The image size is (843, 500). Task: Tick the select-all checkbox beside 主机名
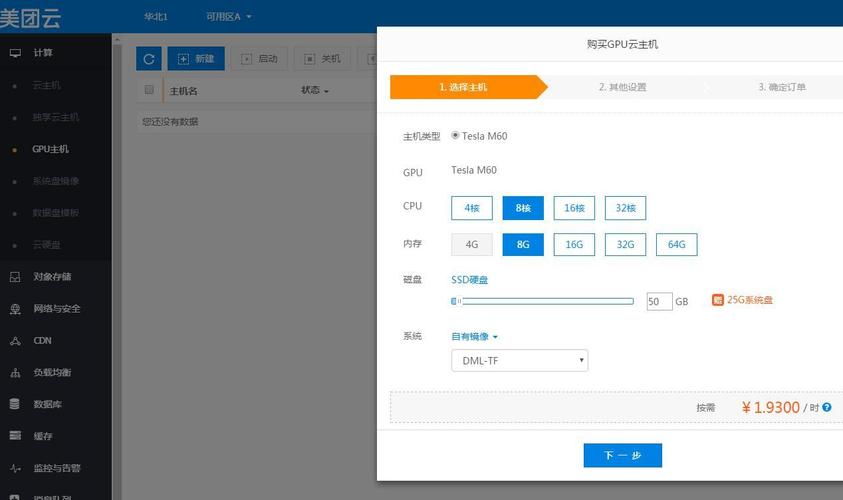(149, 90)
